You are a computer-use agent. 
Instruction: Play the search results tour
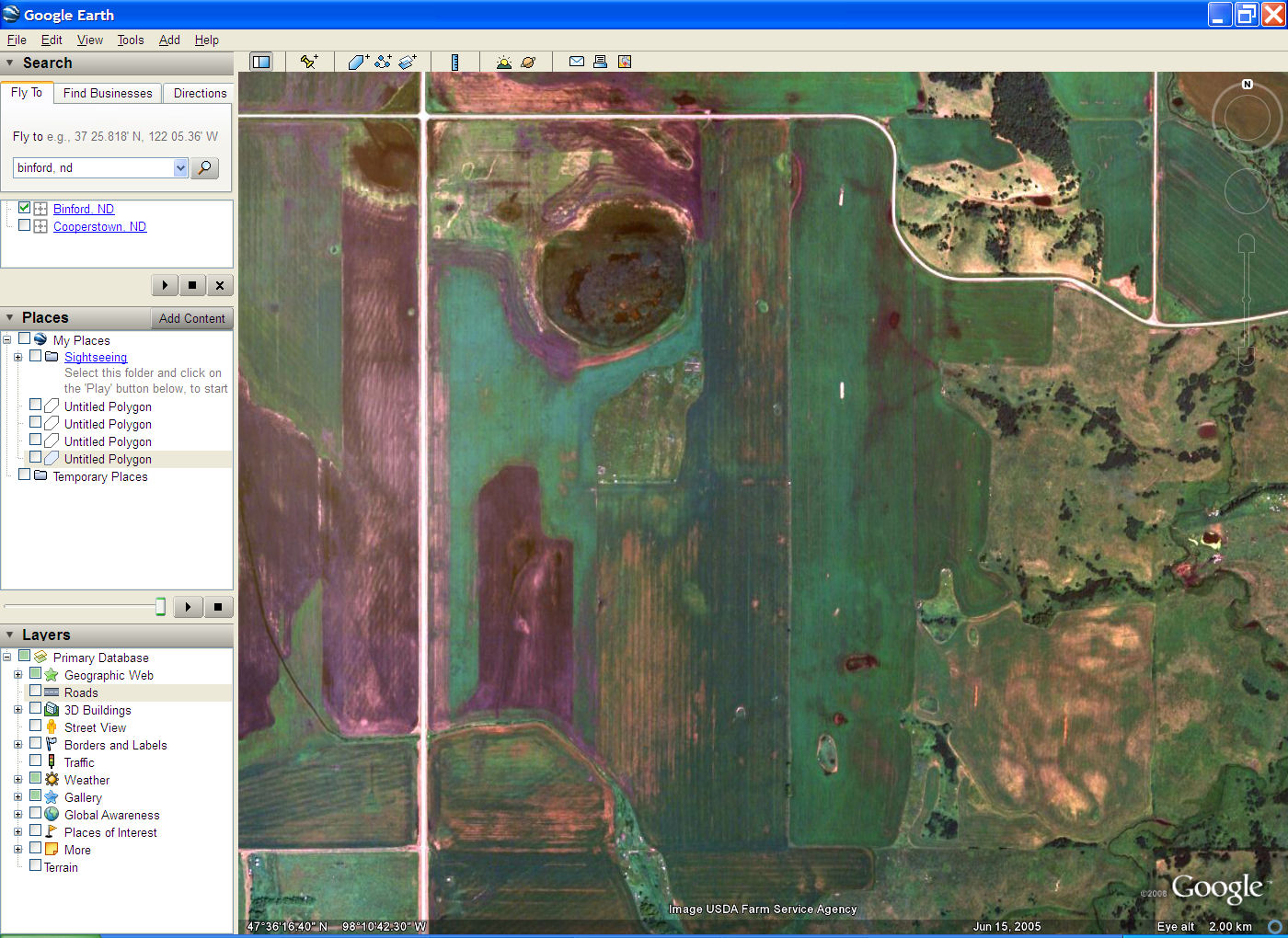(x=165, y=285)
